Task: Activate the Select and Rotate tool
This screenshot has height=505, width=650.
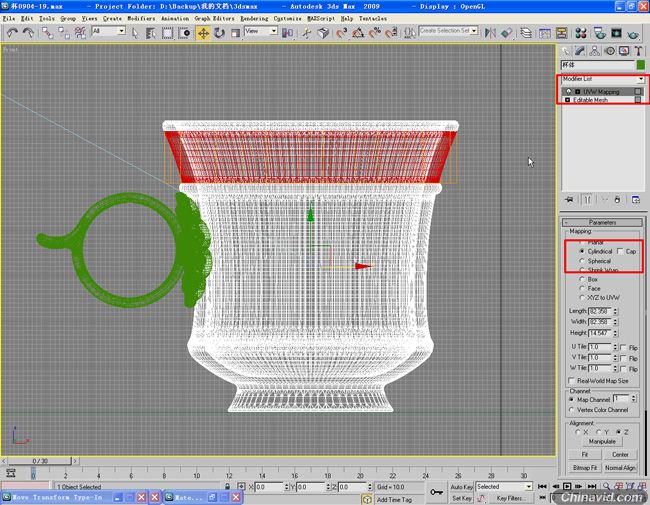Action: click(219, 33)
